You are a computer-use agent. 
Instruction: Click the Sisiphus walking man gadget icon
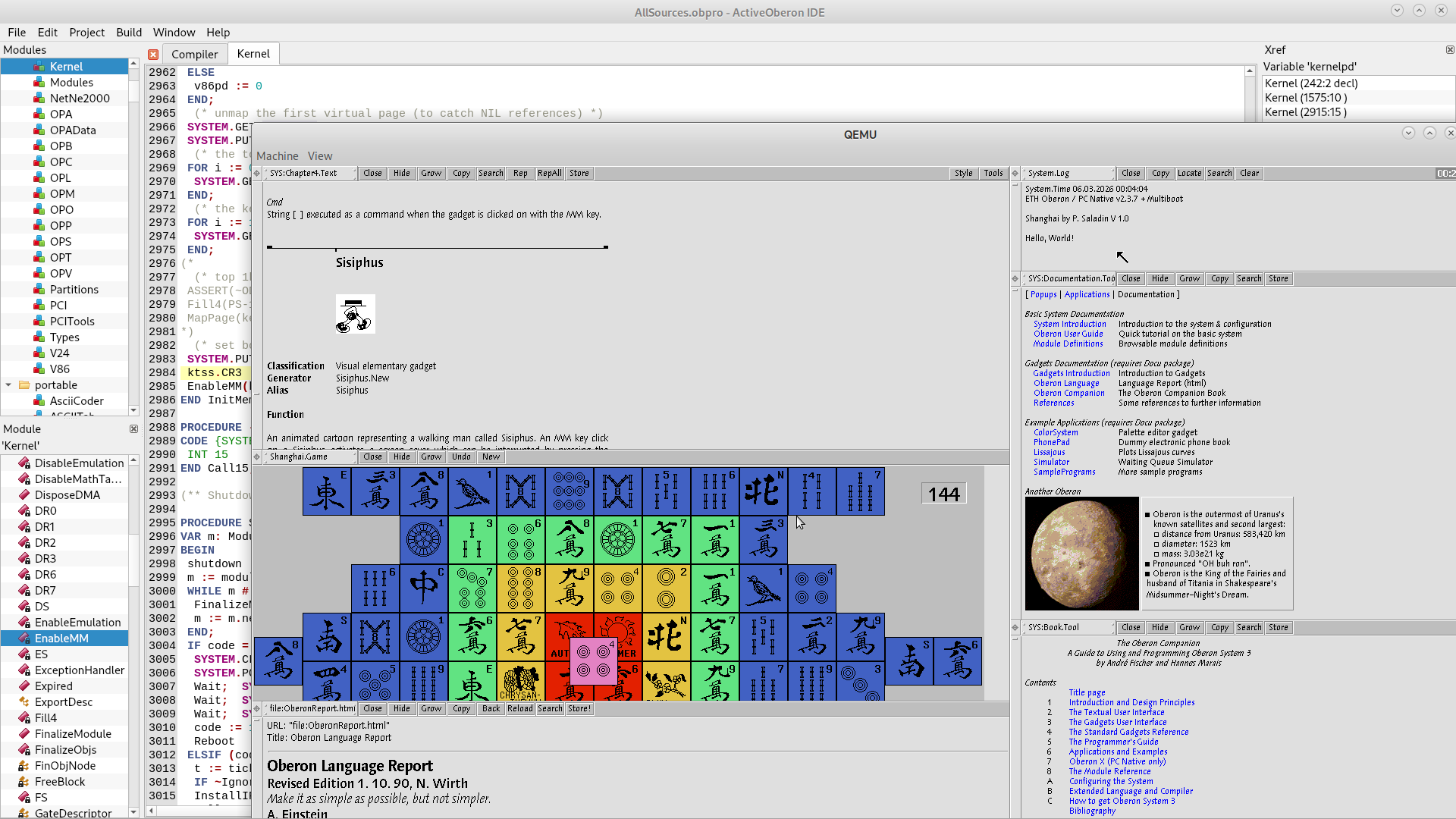tap(354, 313)
